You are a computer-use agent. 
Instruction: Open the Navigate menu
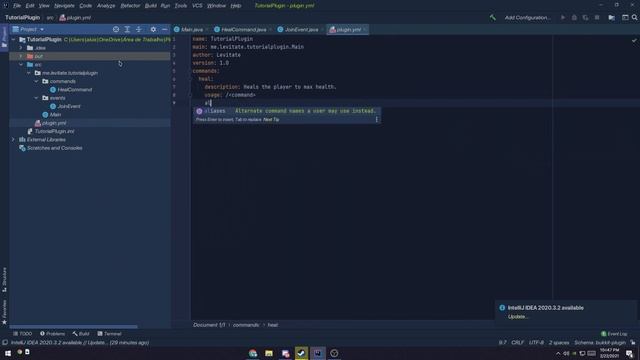(x=64, y=6)
